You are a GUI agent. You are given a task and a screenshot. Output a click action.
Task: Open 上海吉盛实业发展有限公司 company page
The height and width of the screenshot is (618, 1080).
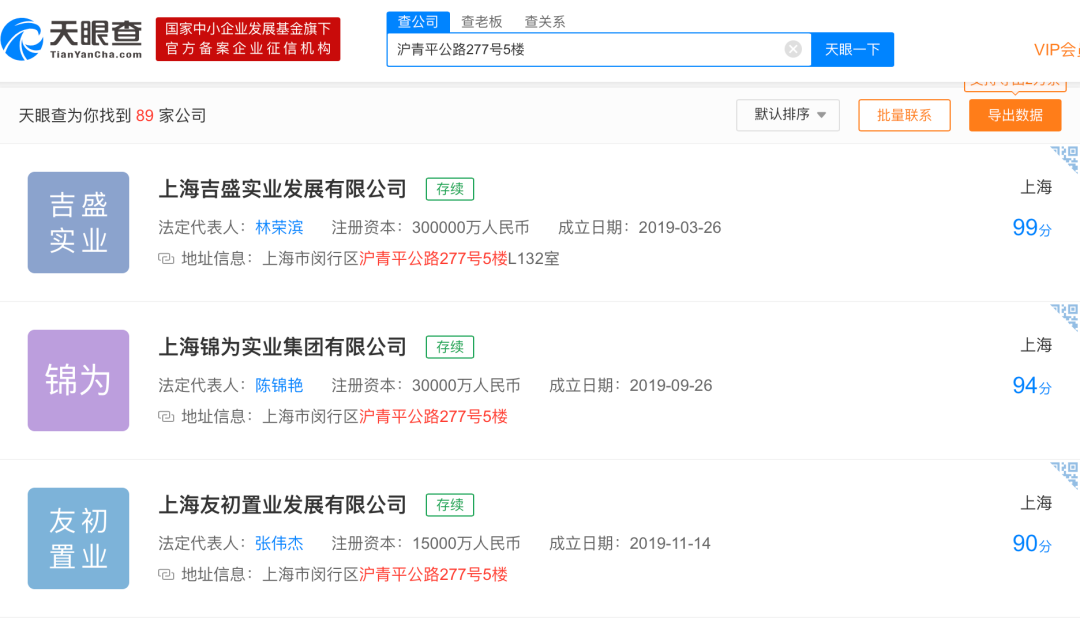[x=282, y=189]
